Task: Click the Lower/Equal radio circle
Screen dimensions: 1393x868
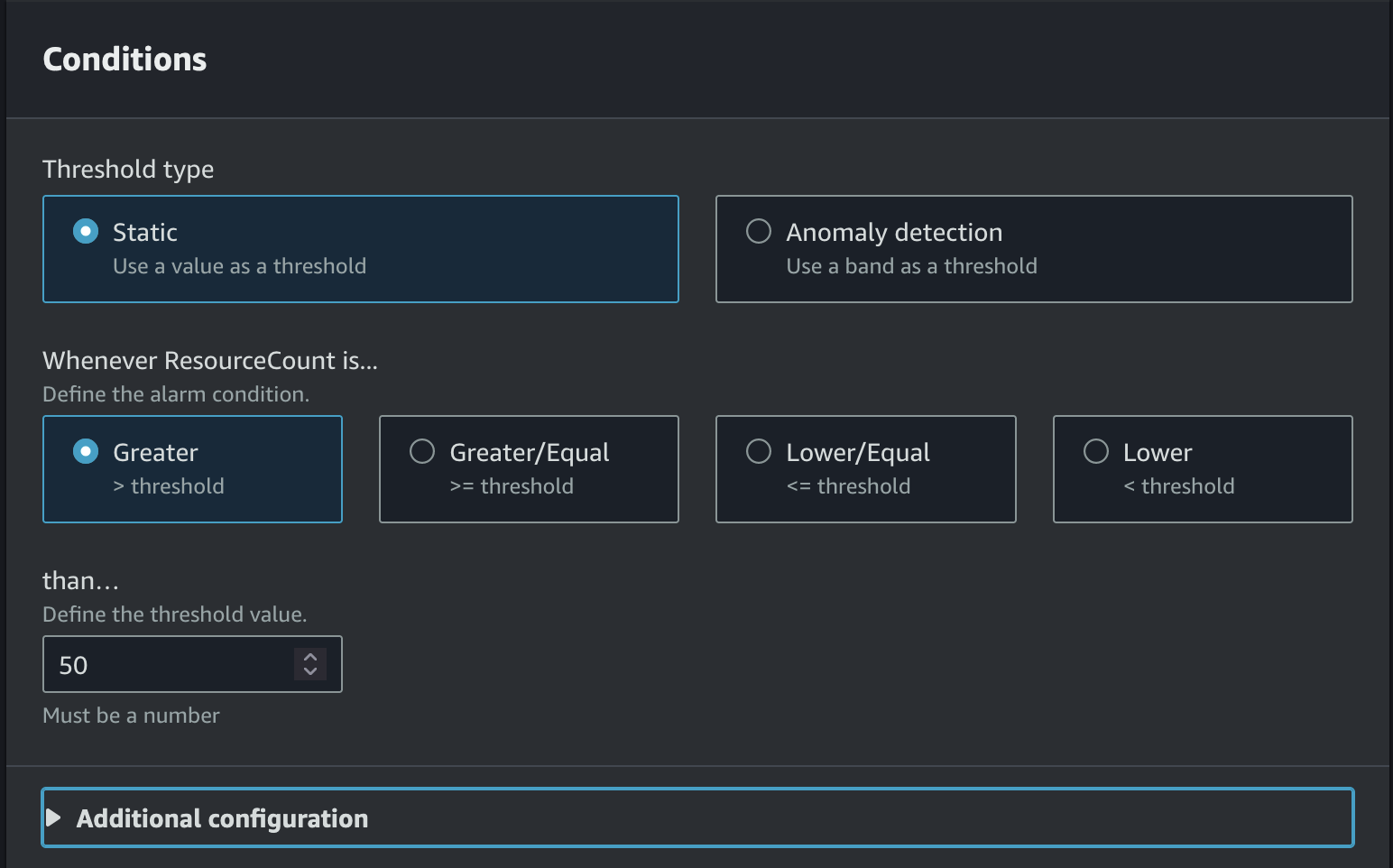Action: (759, 451)
